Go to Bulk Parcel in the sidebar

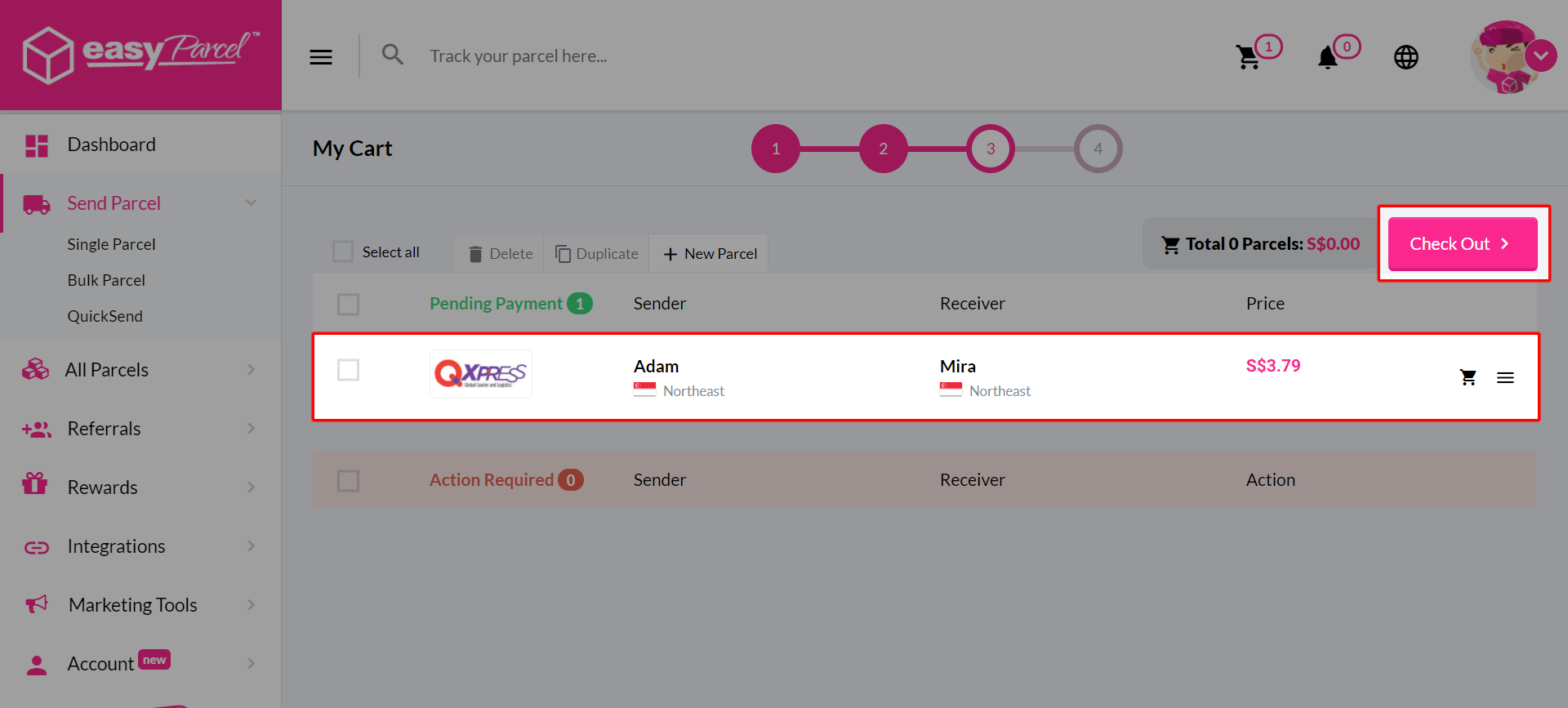pyautogui.click(x=106, y=279)
